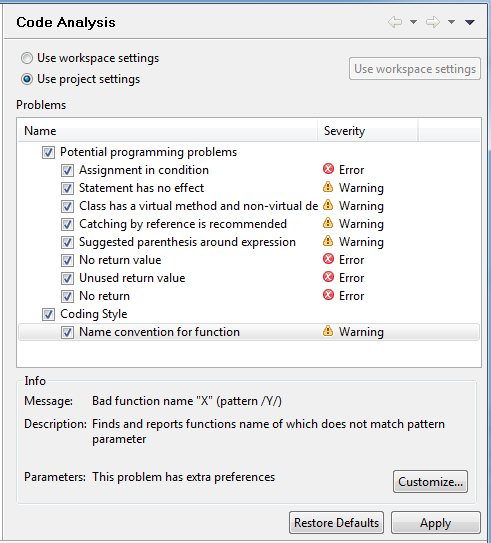The width and height of the screenshot is (491, 543).
Task: Click the Warning icon for Statement has no effect
Action: [x=328, y=187]
